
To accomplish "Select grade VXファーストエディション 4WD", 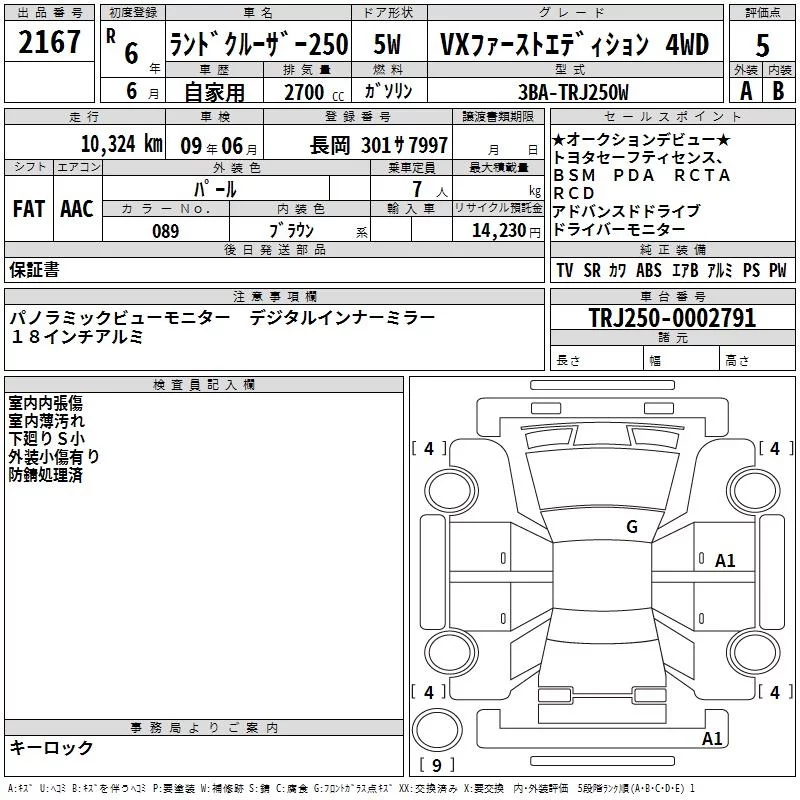I will tap(574, 44).
